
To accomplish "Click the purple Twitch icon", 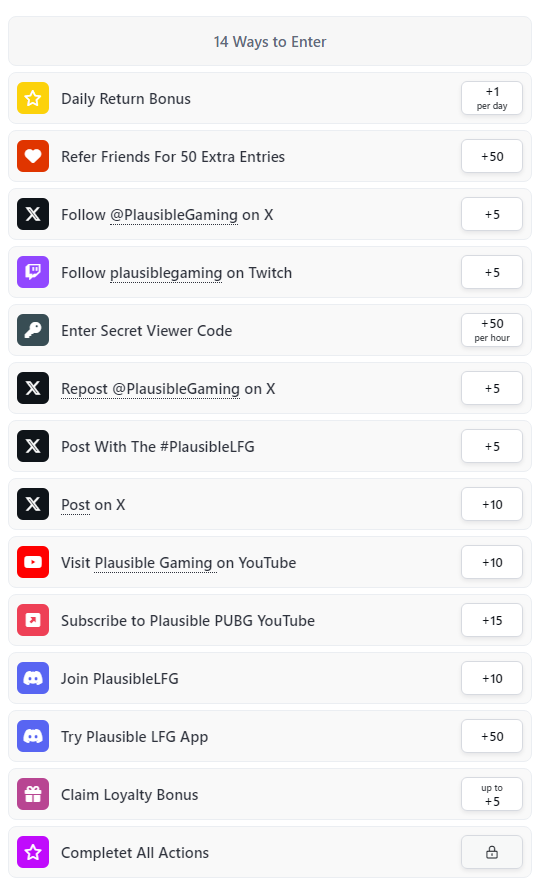I will (33, 272).
